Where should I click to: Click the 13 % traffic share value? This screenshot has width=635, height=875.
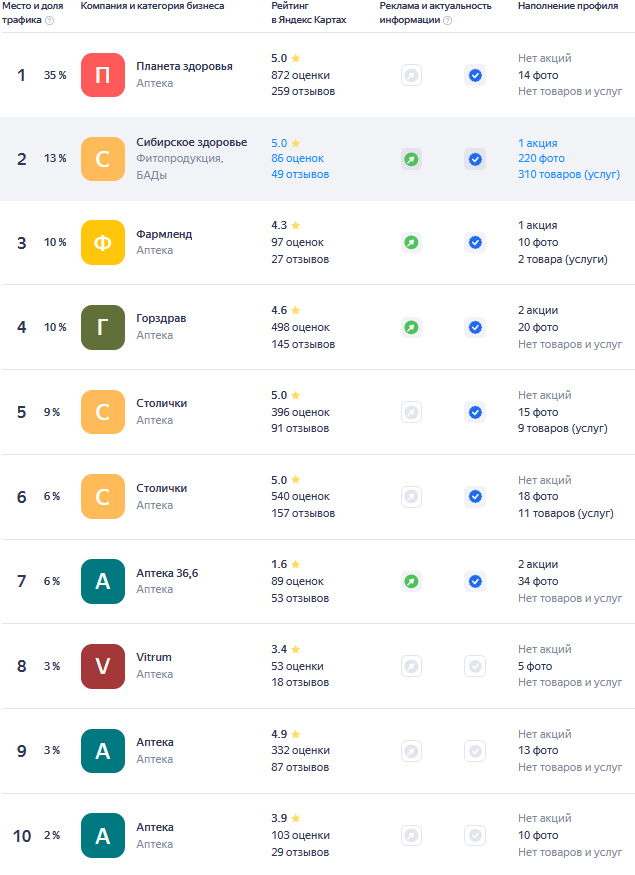[x=55, y=158]
